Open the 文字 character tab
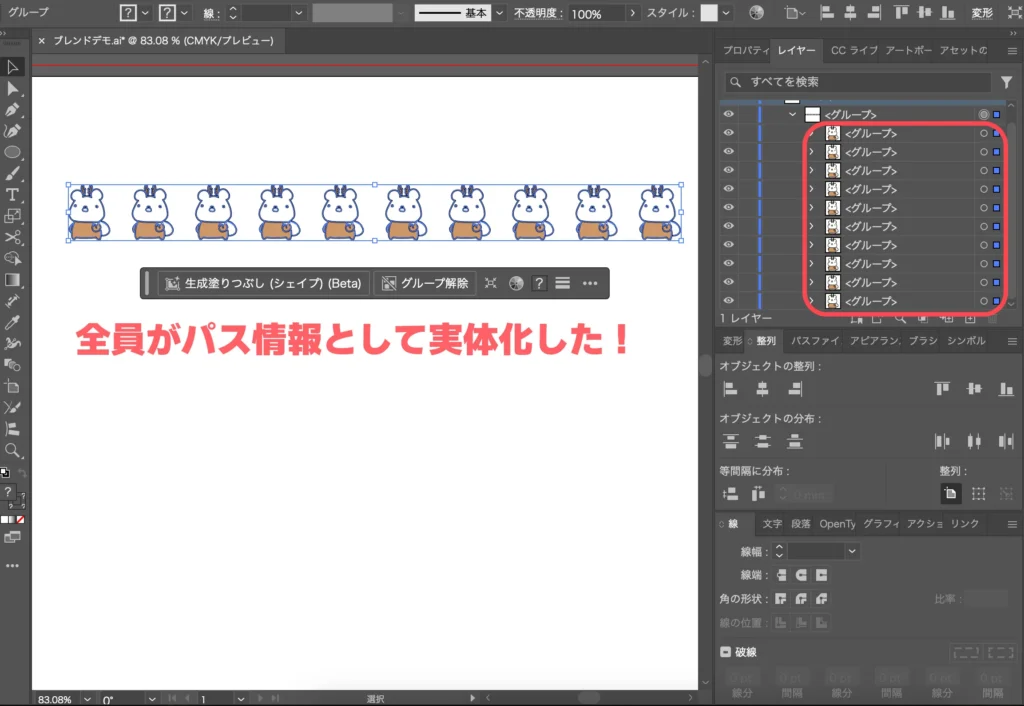Viewport: 1024px width, 706px height. (772, 524)
